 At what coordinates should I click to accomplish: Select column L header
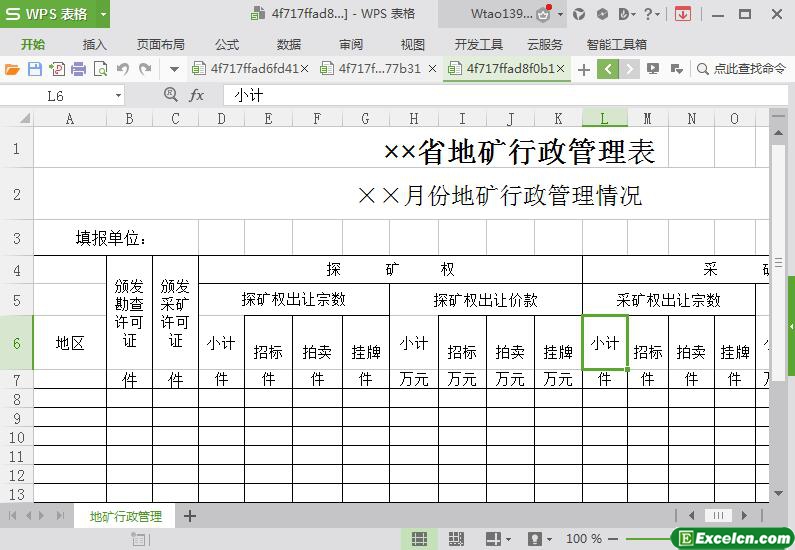(605, 119)
